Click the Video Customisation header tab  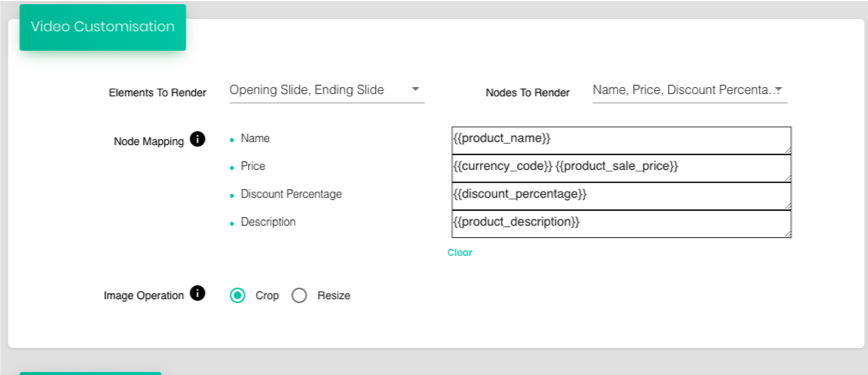click(x=102, y=27)
